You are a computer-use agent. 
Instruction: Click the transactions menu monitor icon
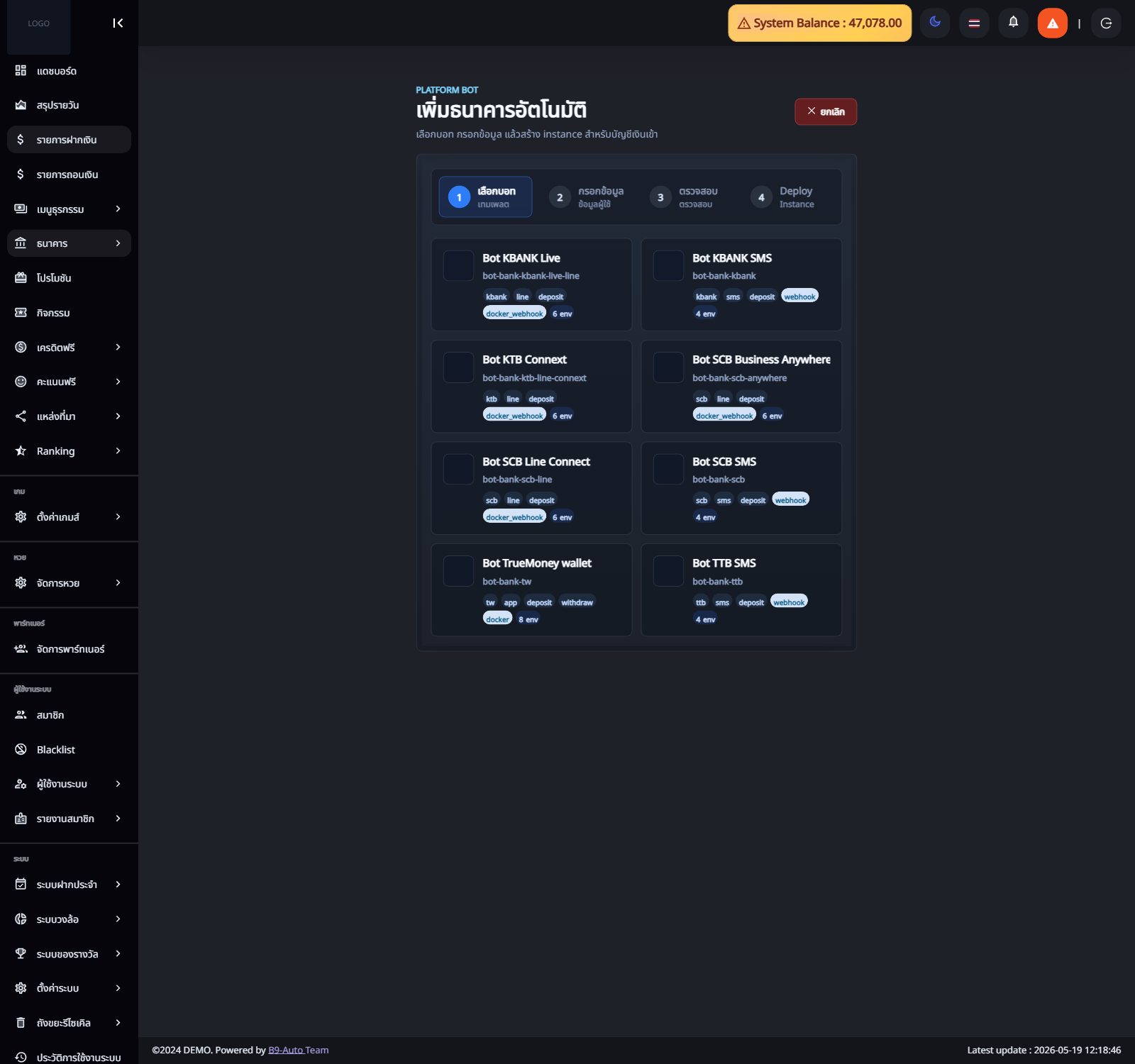tap(21, 209)
